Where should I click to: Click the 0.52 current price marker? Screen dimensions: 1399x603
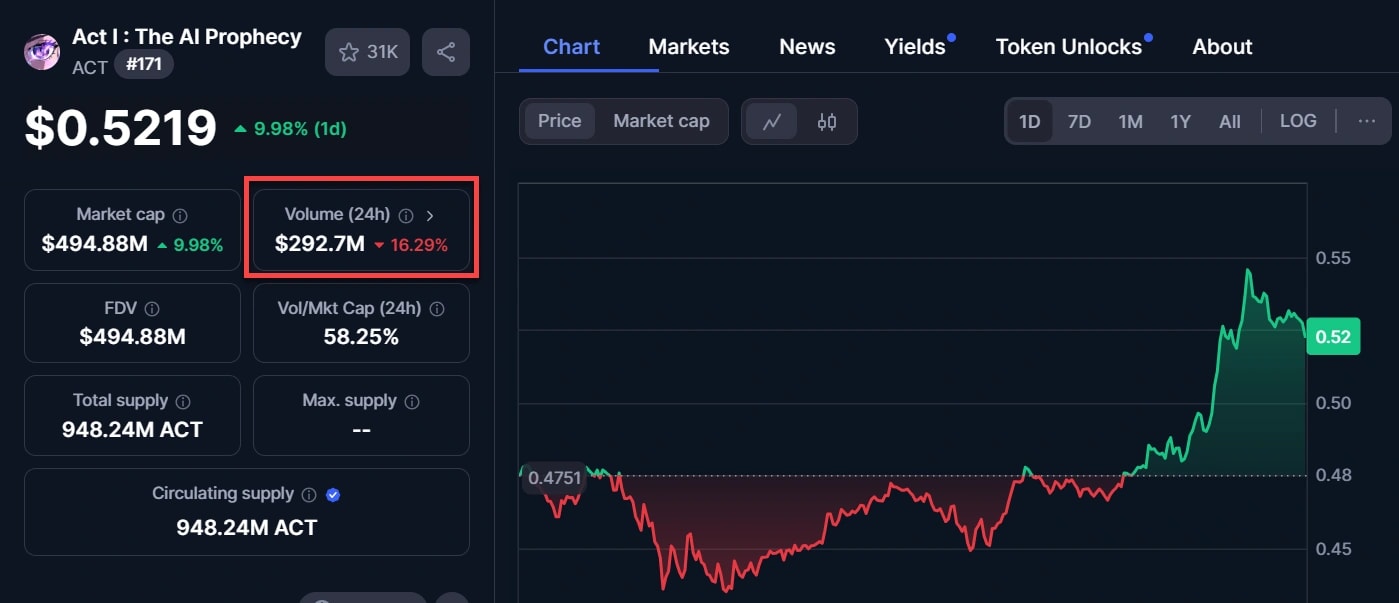[x=1332, y=337]
